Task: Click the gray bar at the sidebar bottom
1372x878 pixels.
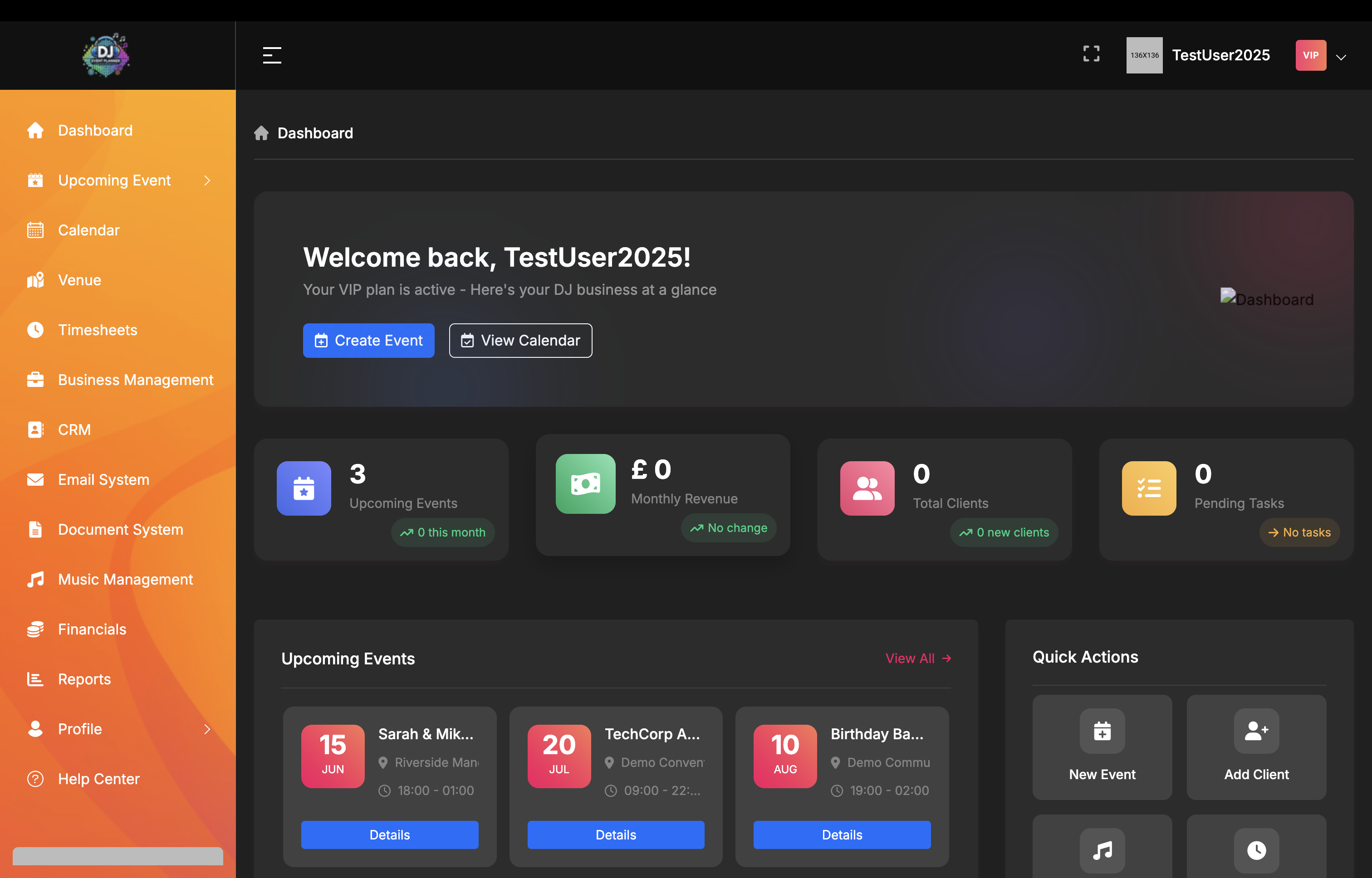Action: (118, 856)
